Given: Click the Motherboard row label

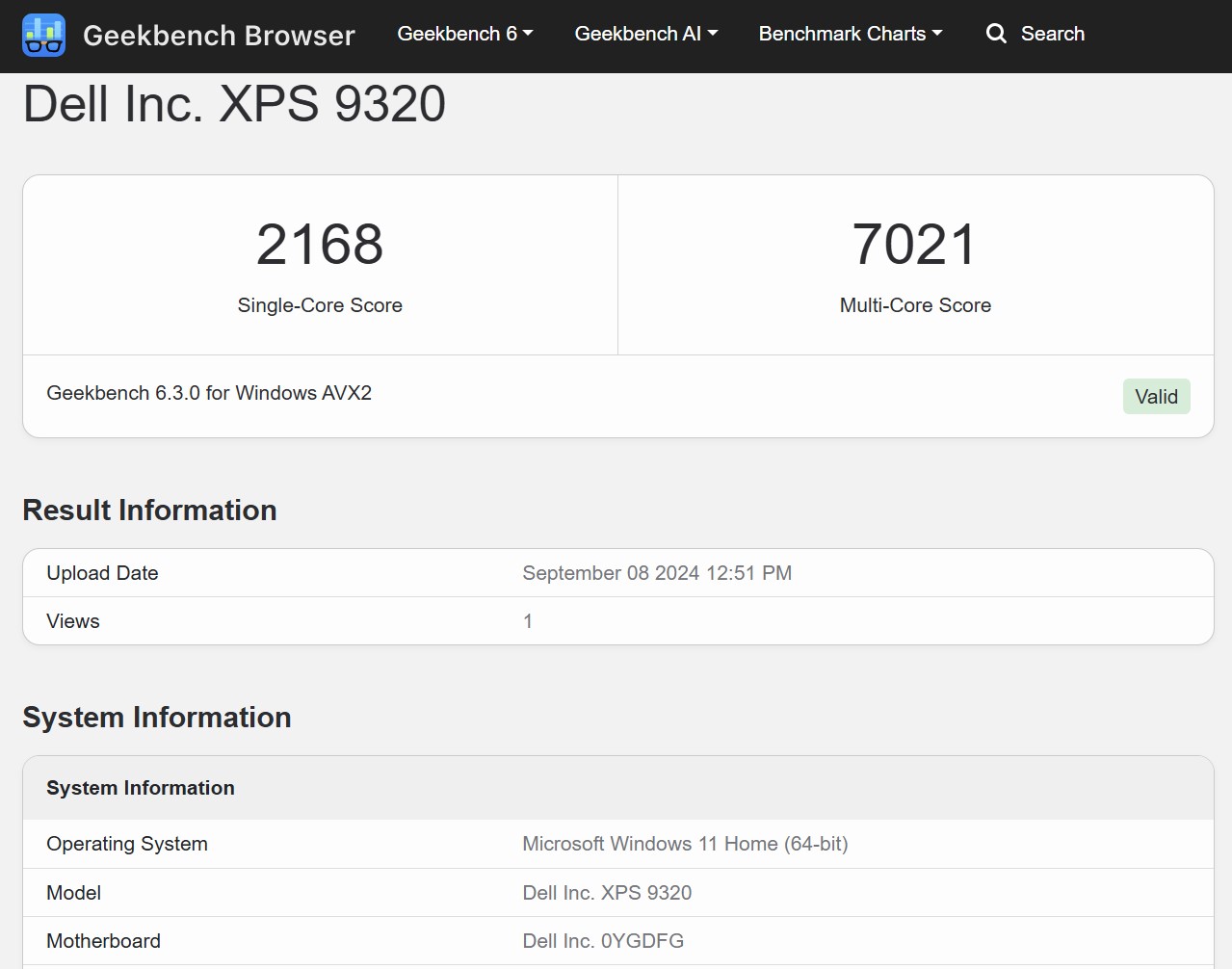Looking at the screenshot, I should 104,941.
